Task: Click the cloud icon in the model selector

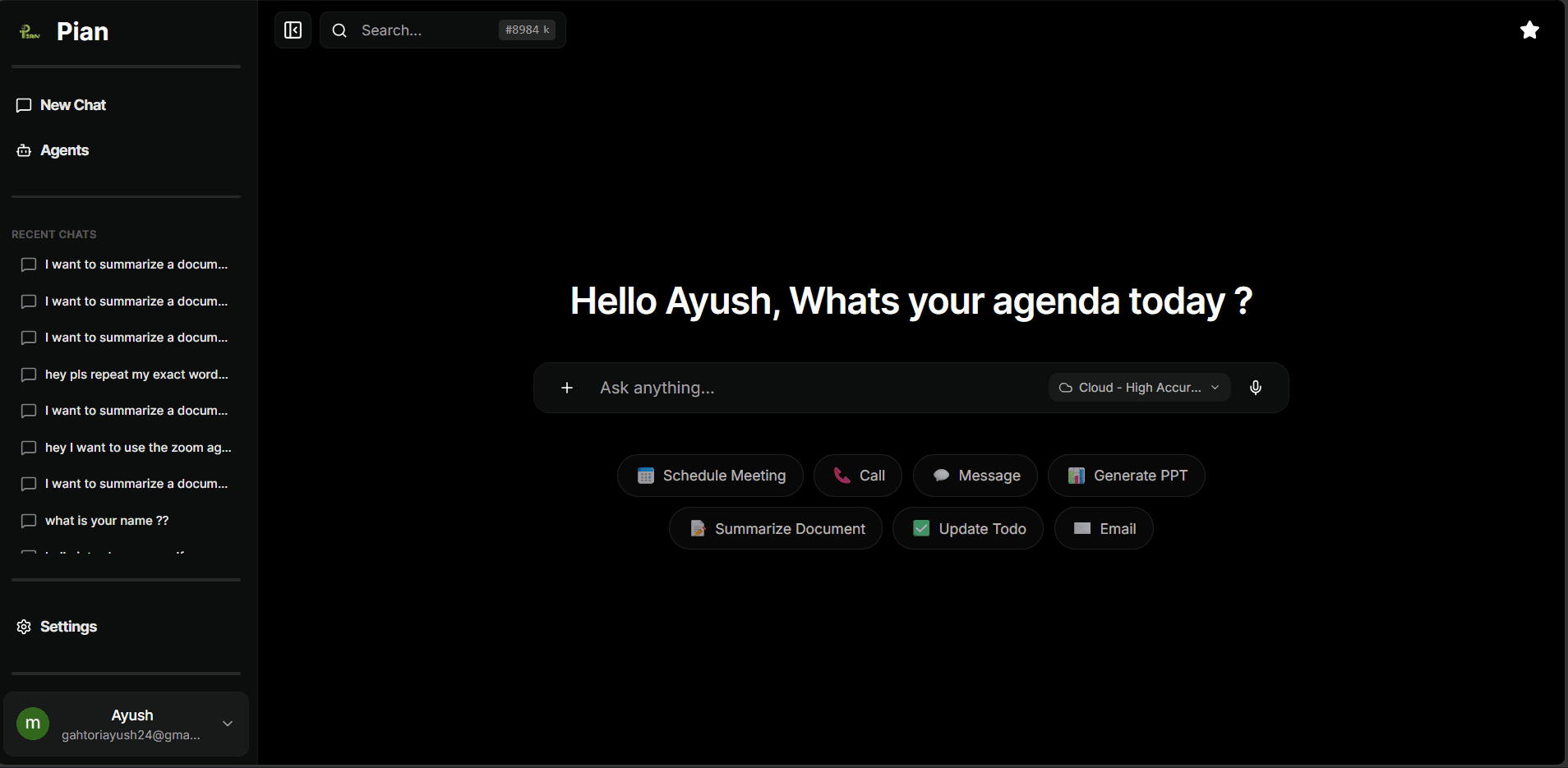Action: (1066, 388)
